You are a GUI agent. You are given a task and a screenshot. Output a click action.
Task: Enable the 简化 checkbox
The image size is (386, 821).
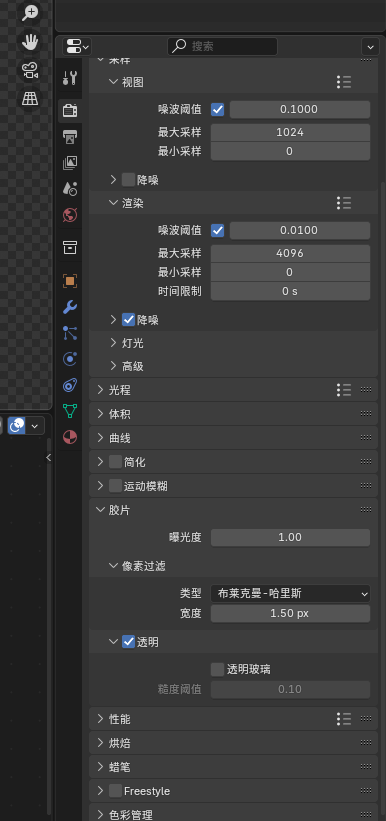[115, 462]
